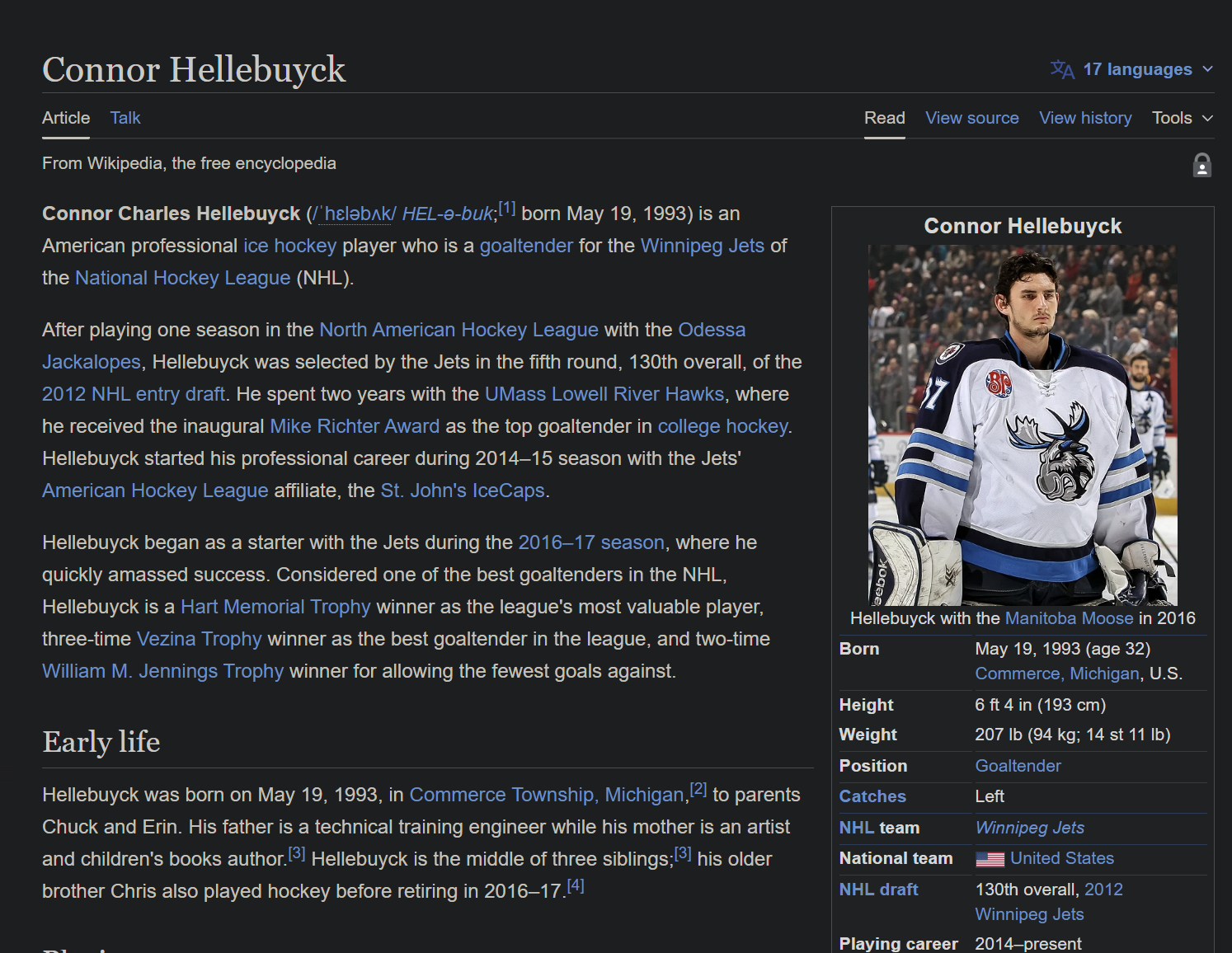Click the page protection padlock icon
This screenshot has height=953, width=1232.
click(1202, 165)
